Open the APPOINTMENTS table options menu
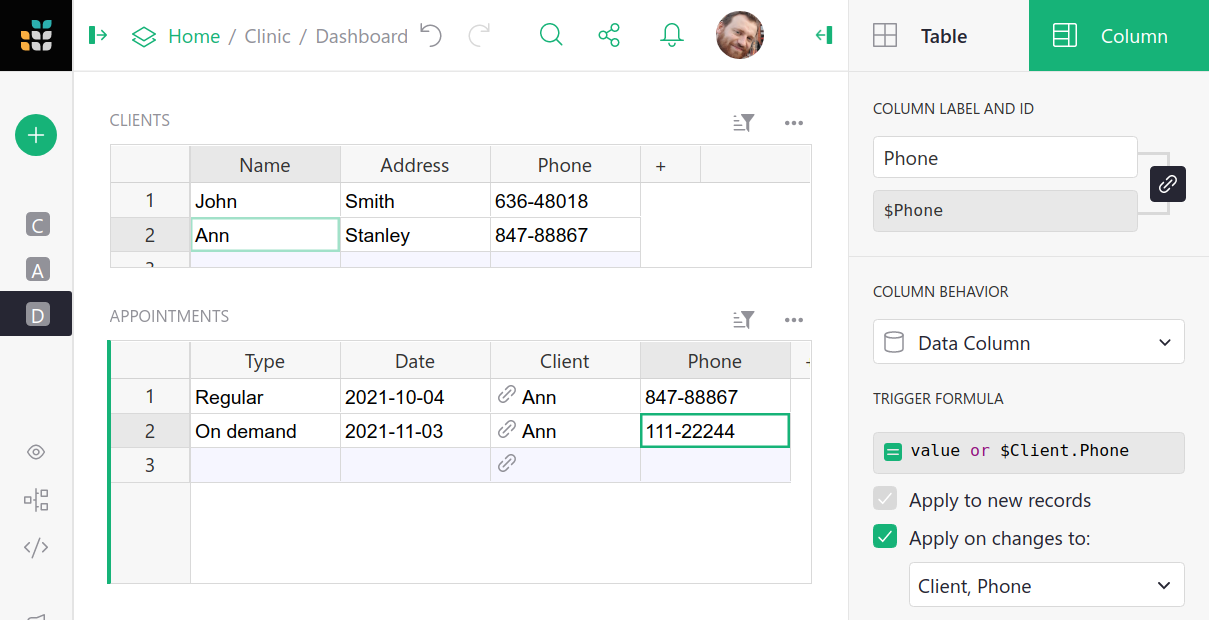Viewport: 1209px width, 620px height. [794, 319]
